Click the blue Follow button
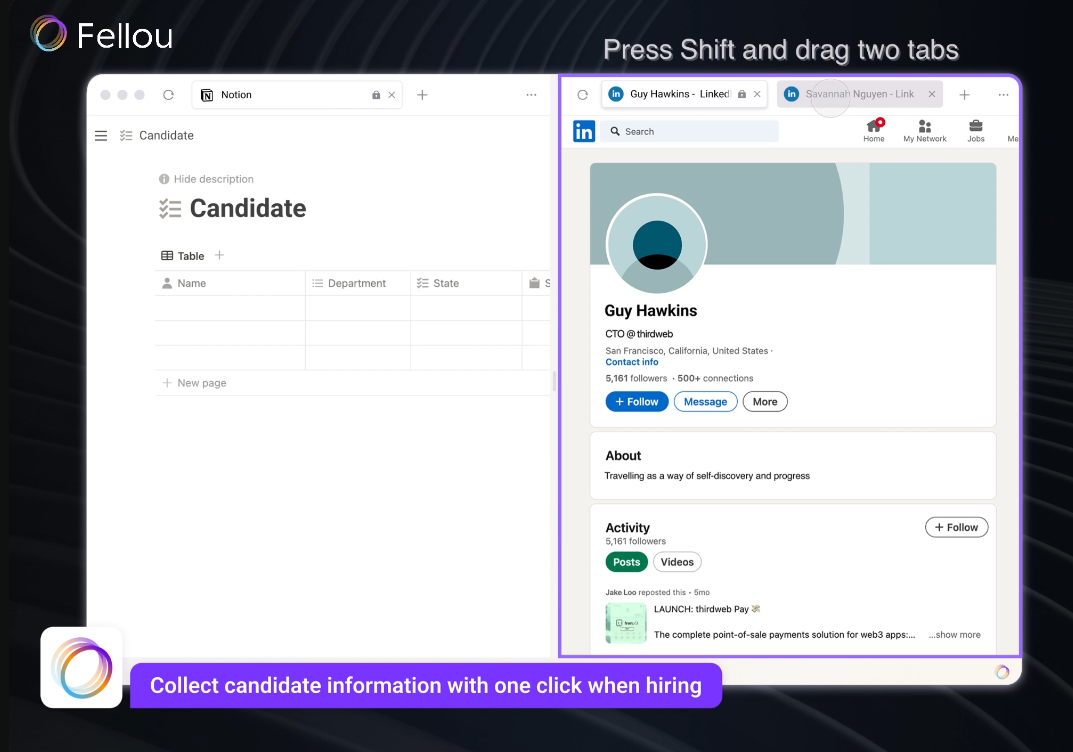 pyautogui.click(x=637, y=402)
